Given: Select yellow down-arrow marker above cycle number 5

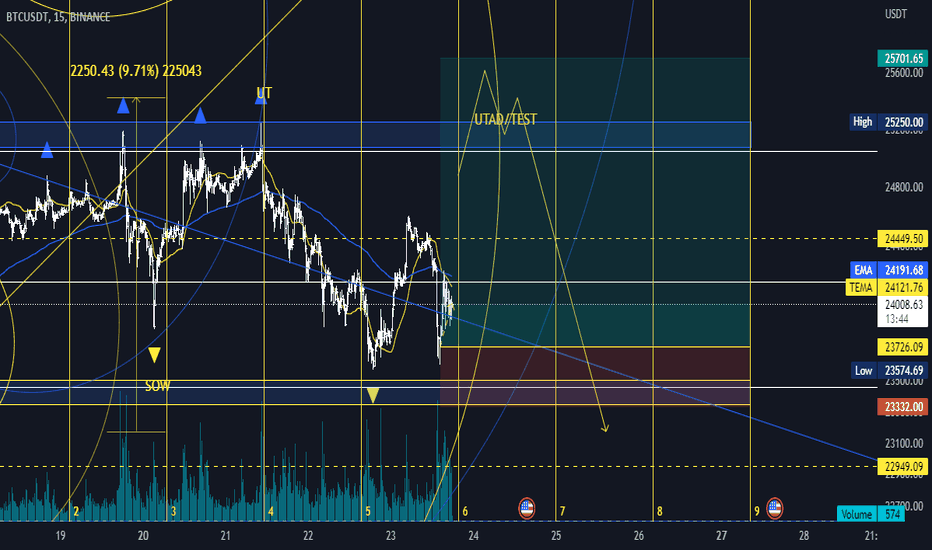Looking at the screenshot, I should tap(372, 395).
